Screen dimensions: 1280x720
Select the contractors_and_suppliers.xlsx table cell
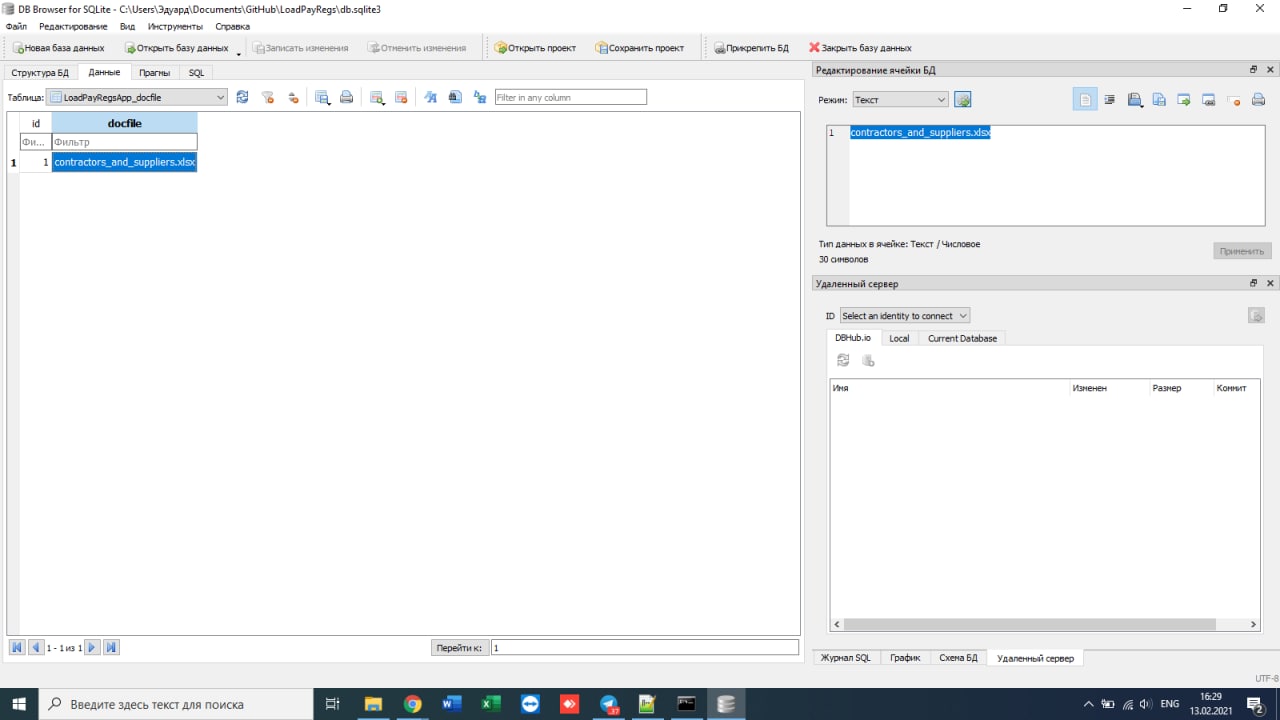[124, 162]
